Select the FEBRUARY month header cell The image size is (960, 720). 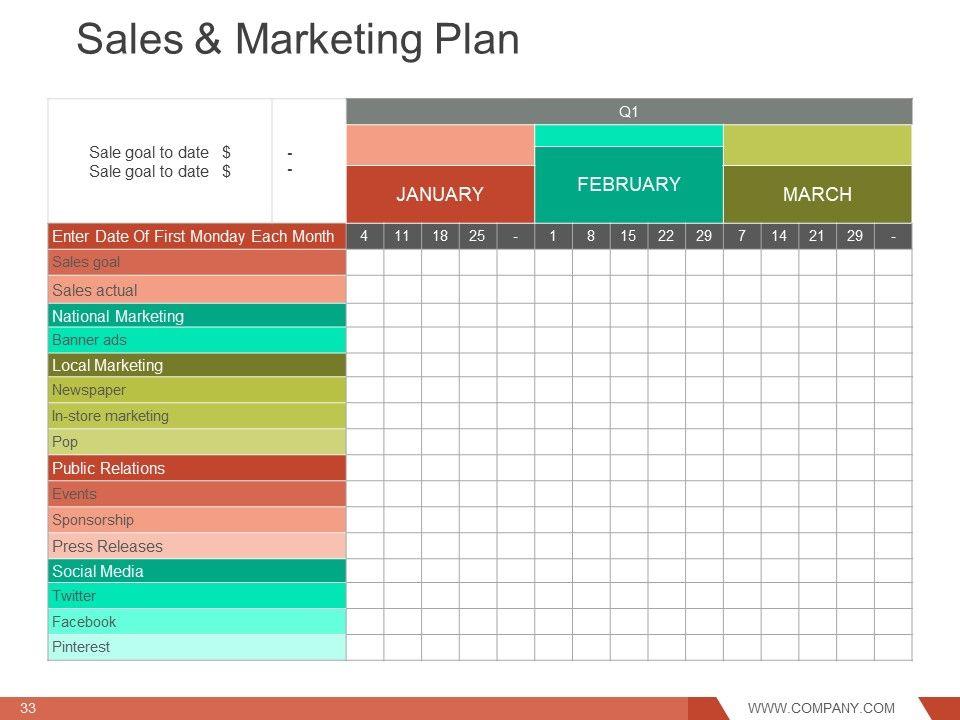click(628, 184)
